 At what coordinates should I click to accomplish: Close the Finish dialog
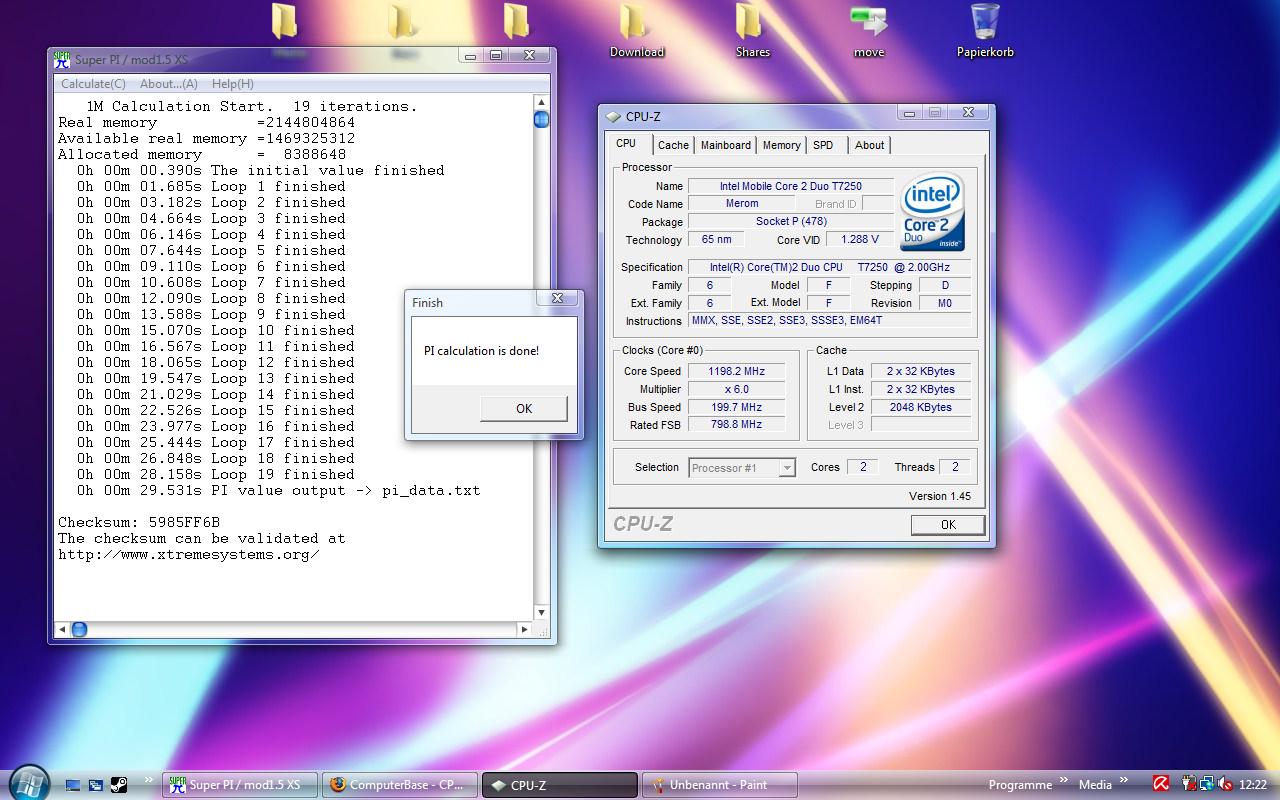(557, 298)
